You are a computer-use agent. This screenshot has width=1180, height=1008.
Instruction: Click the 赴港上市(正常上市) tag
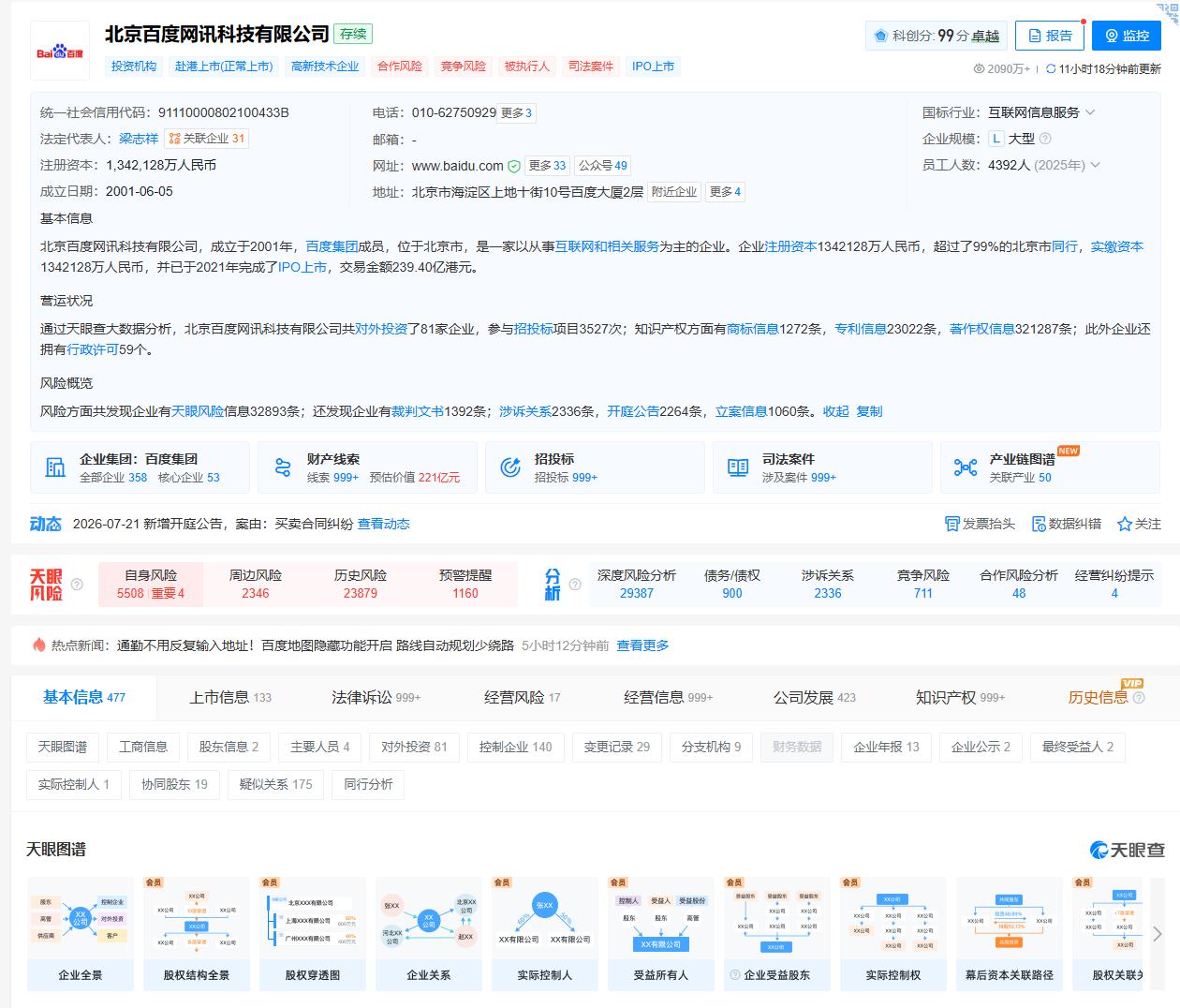coord(224,67)
